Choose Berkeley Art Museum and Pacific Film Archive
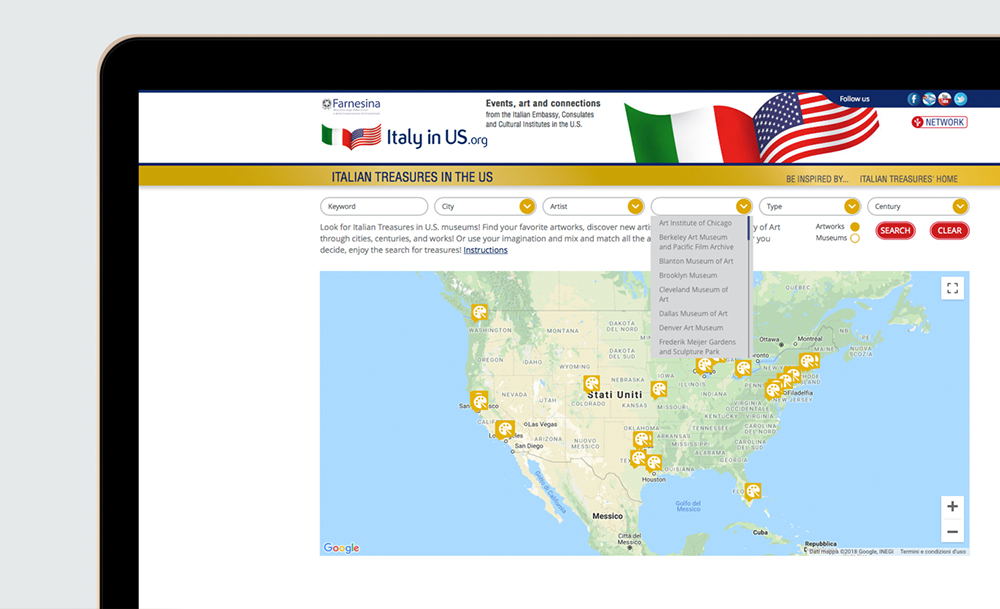This screenshot has width=1000, height=609. [696, 242]
